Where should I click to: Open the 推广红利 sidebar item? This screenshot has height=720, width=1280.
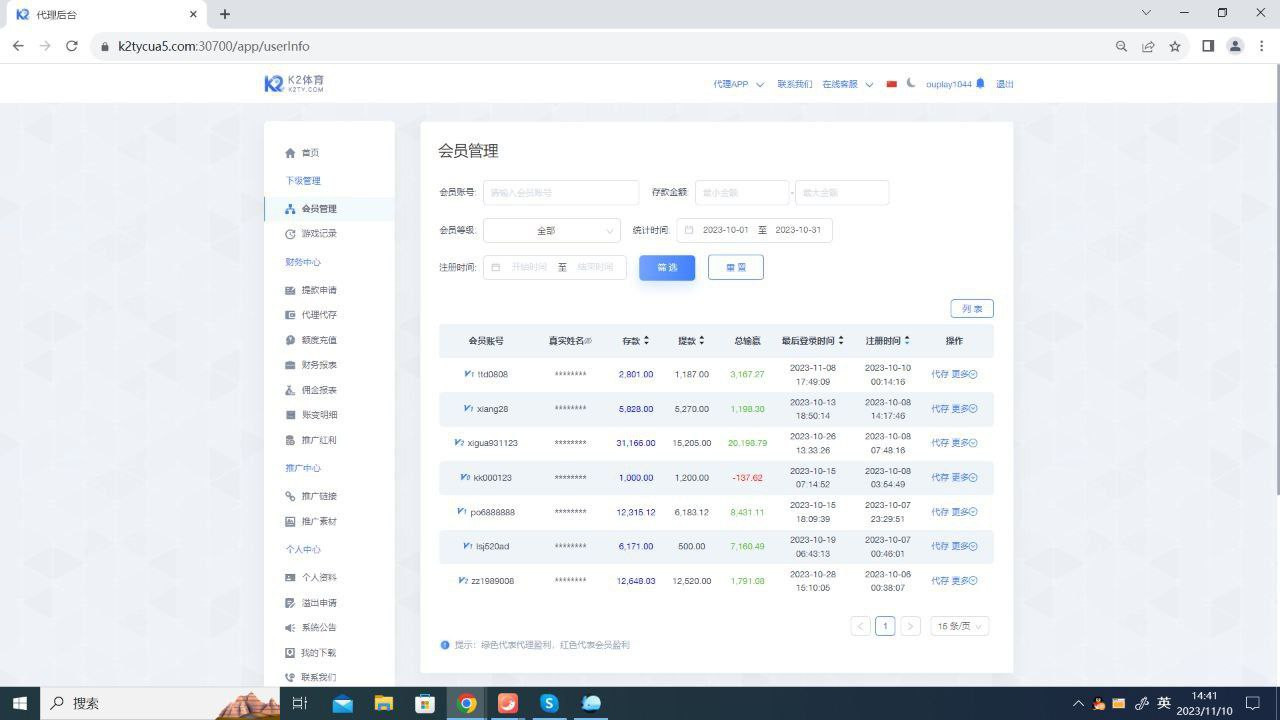319,440
